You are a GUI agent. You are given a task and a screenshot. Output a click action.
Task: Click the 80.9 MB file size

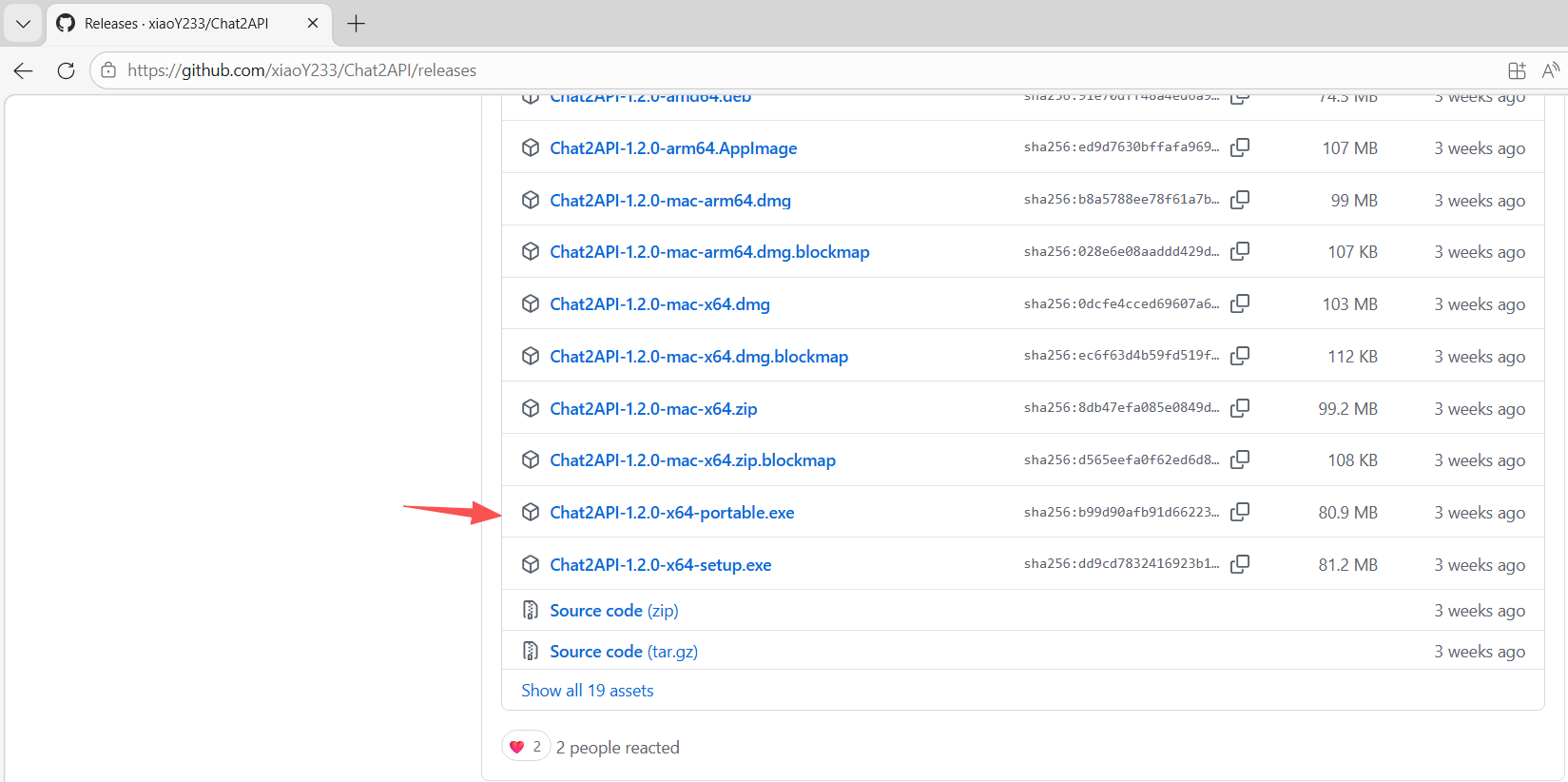(x=1347, y=513)
